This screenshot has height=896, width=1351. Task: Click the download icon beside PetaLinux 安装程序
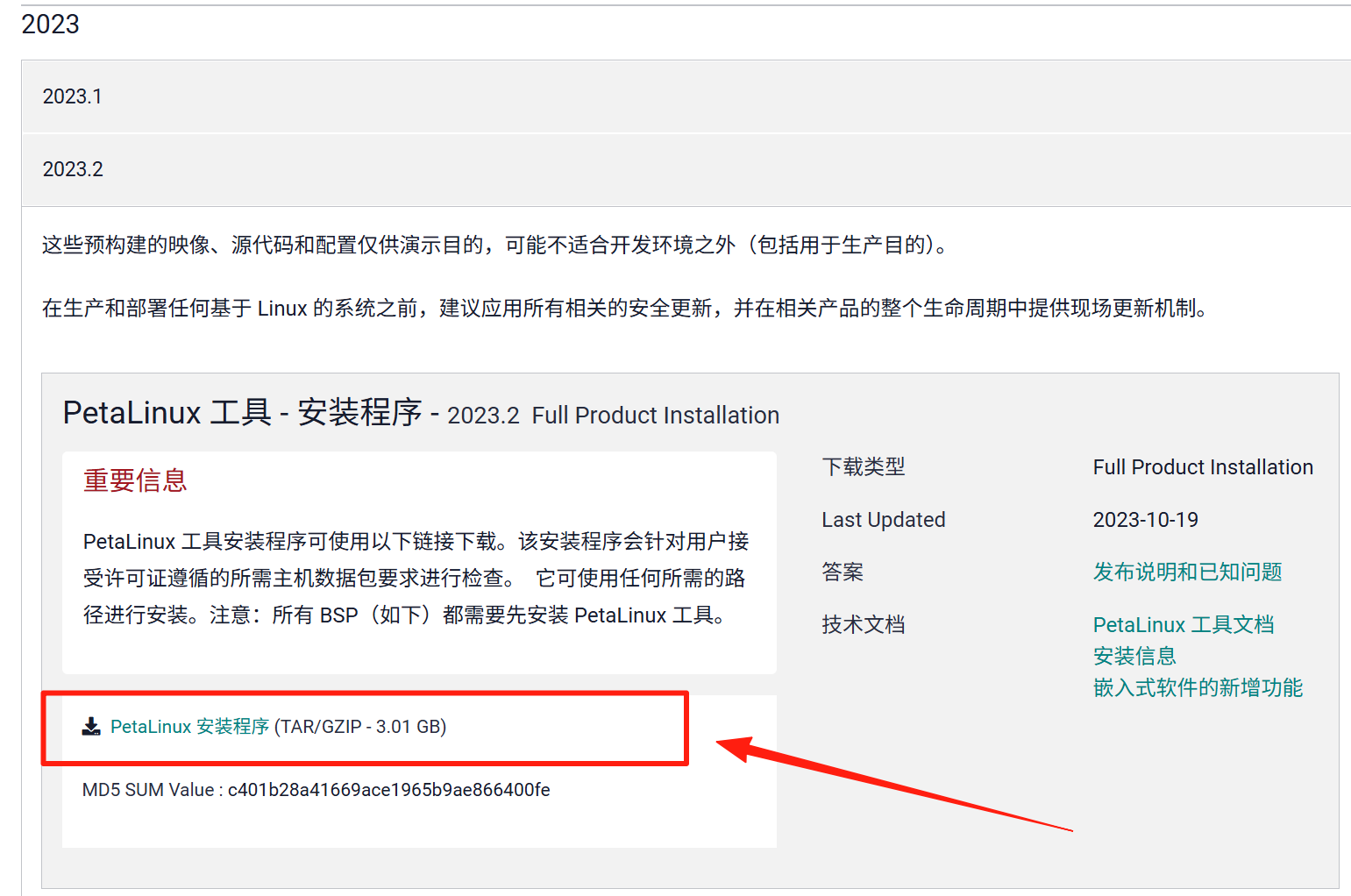(x=90, y=726)
